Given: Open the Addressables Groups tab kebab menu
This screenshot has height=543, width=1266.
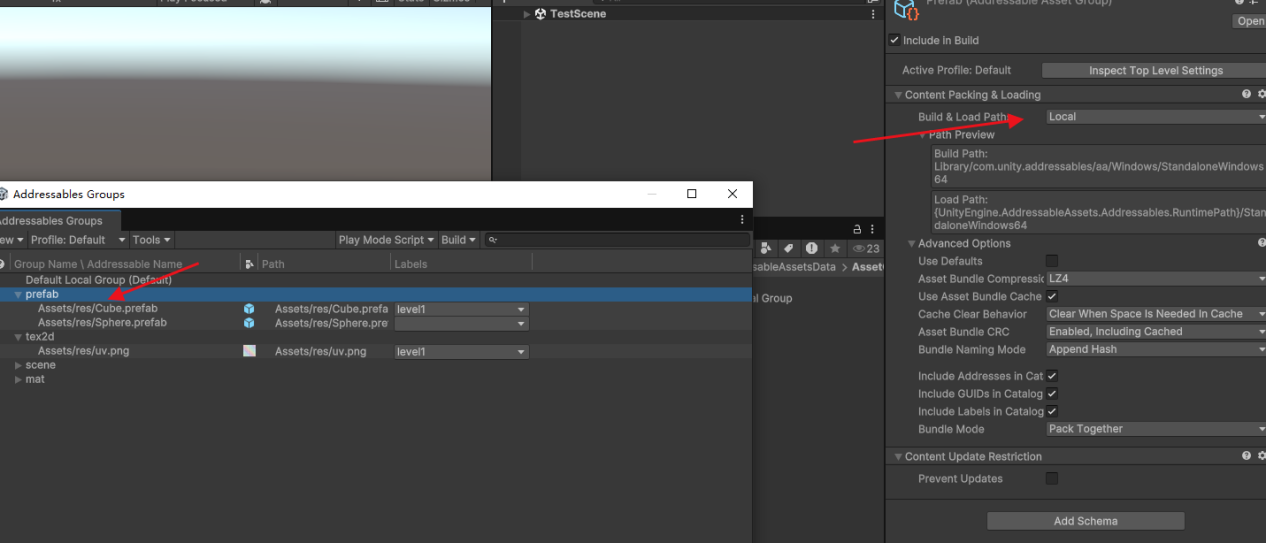Looking at the screenshot, I should point(742,219).
